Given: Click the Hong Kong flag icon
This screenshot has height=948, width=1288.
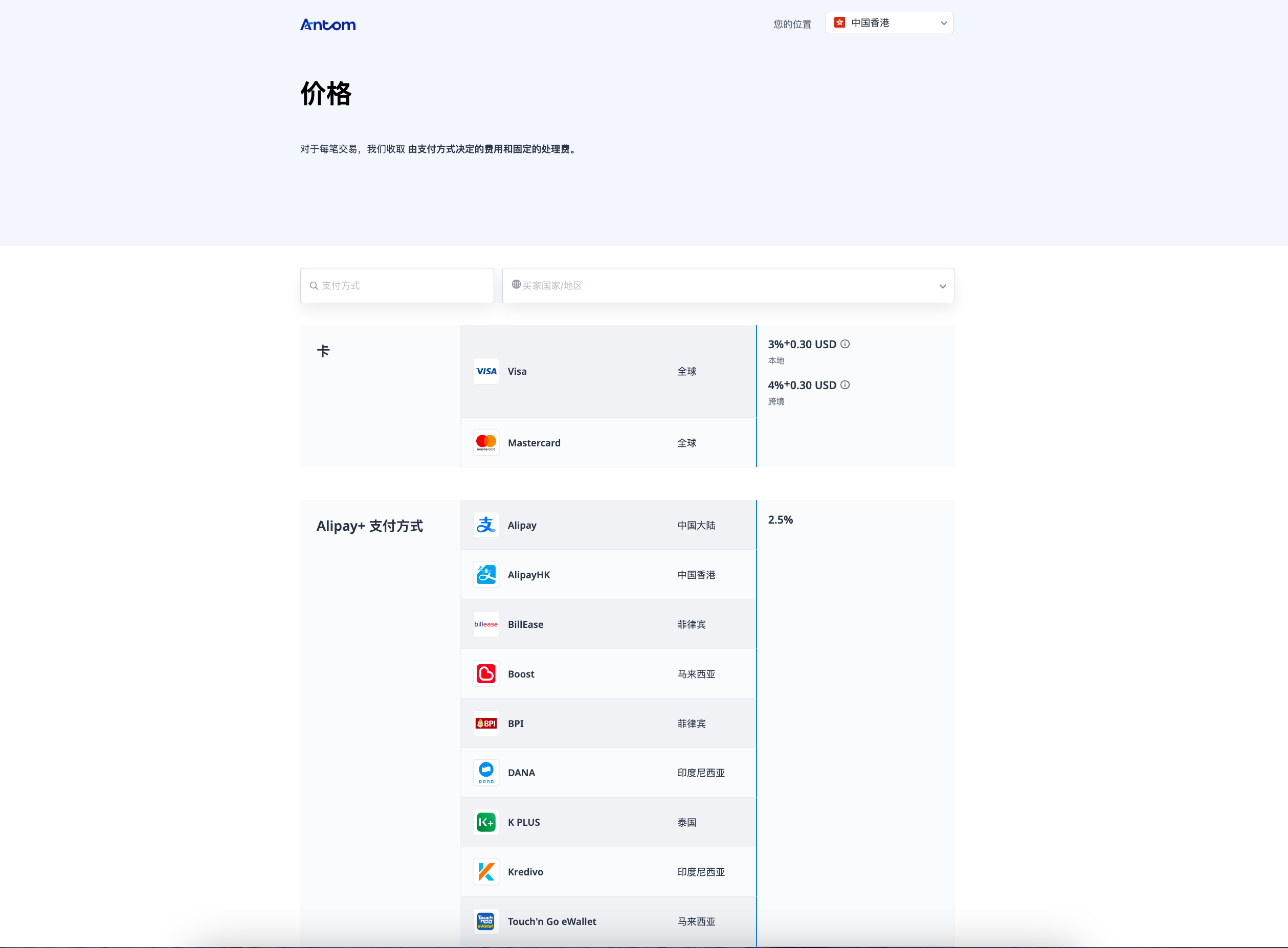Looking at the screenshot, I should coord(840,23).
